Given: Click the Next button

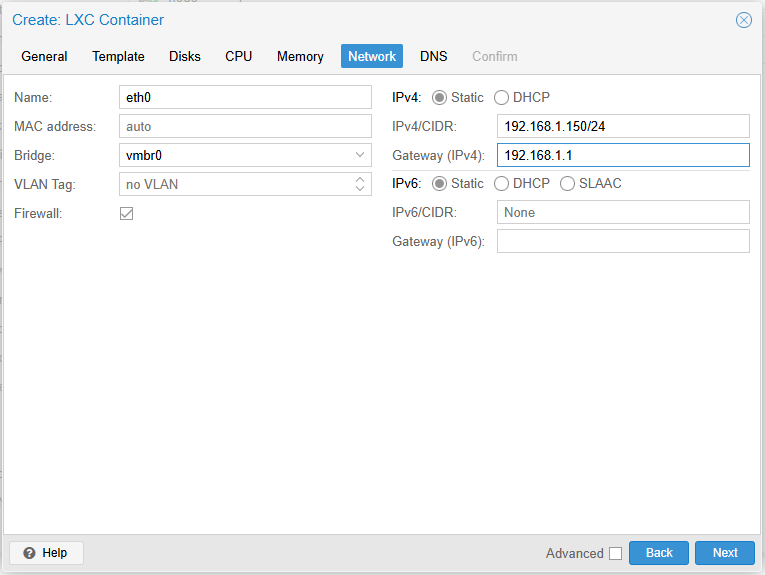Looking at the screenshot, I should pos(725,553).
